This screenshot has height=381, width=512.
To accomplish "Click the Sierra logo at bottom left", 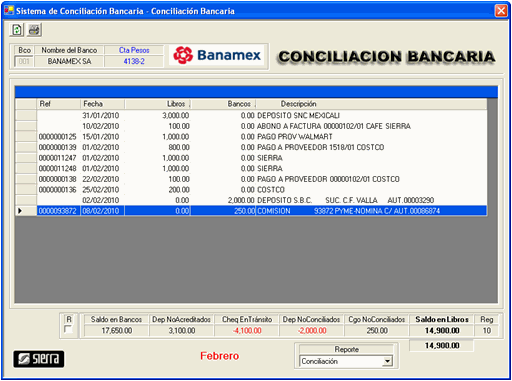I will tap(39, 359).
